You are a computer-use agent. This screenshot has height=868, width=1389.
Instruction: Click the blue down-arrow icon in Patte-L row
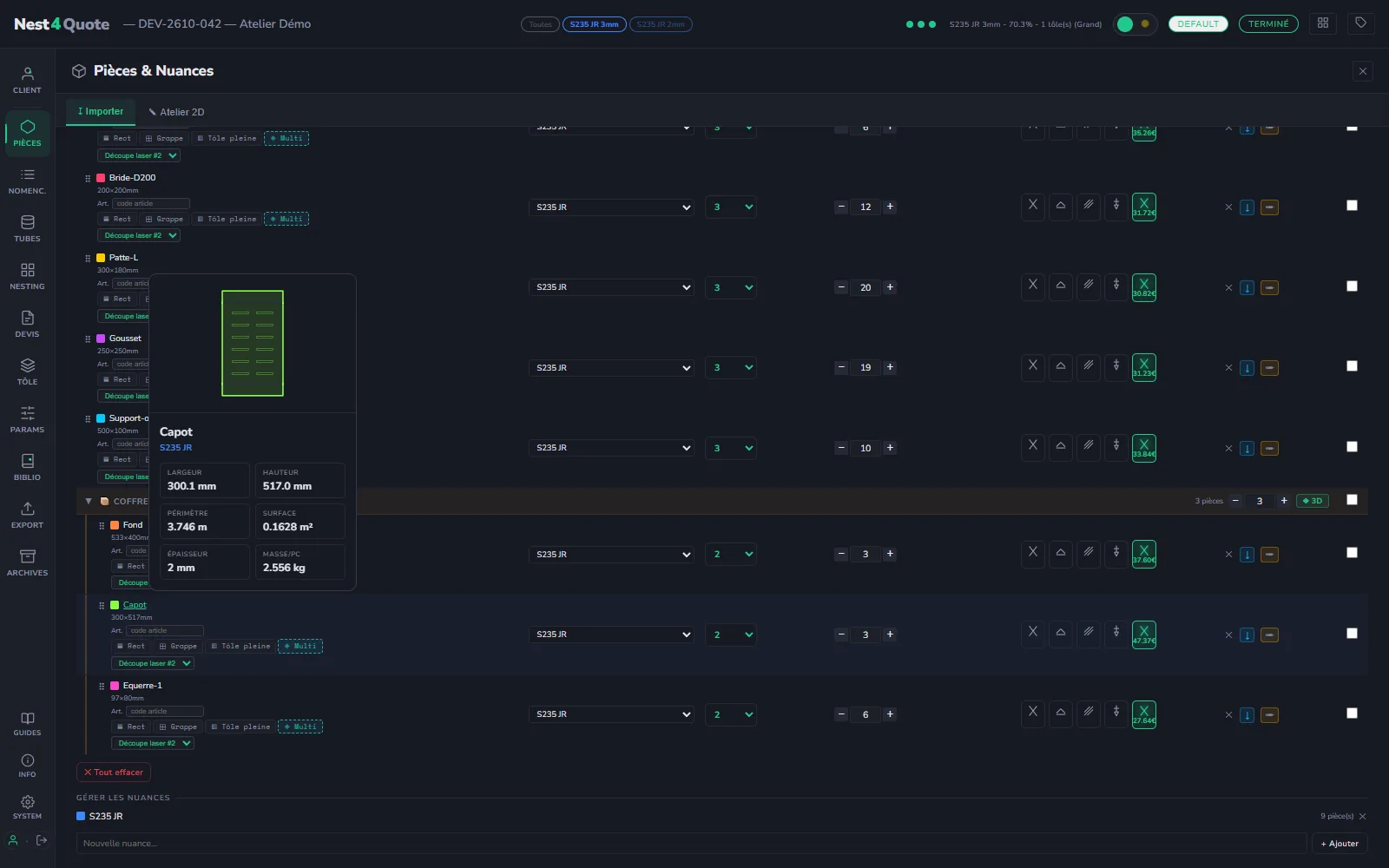[1247, 287]
